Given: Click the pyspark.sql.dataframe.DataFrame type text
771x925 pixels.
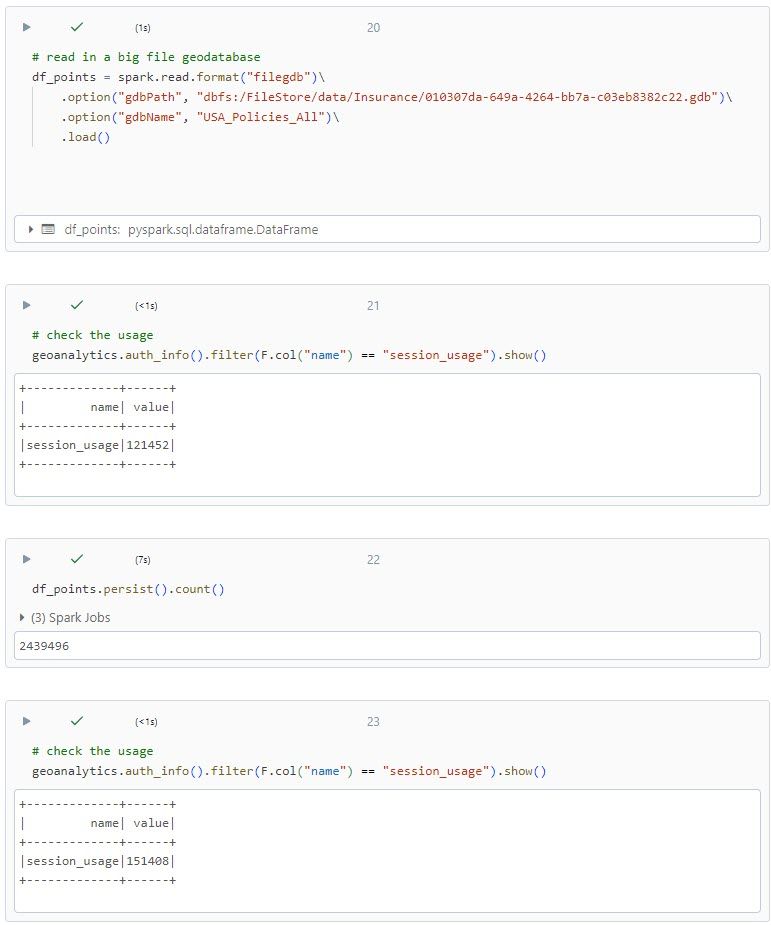Looking at the screenshot, I should tap(223, 229).
